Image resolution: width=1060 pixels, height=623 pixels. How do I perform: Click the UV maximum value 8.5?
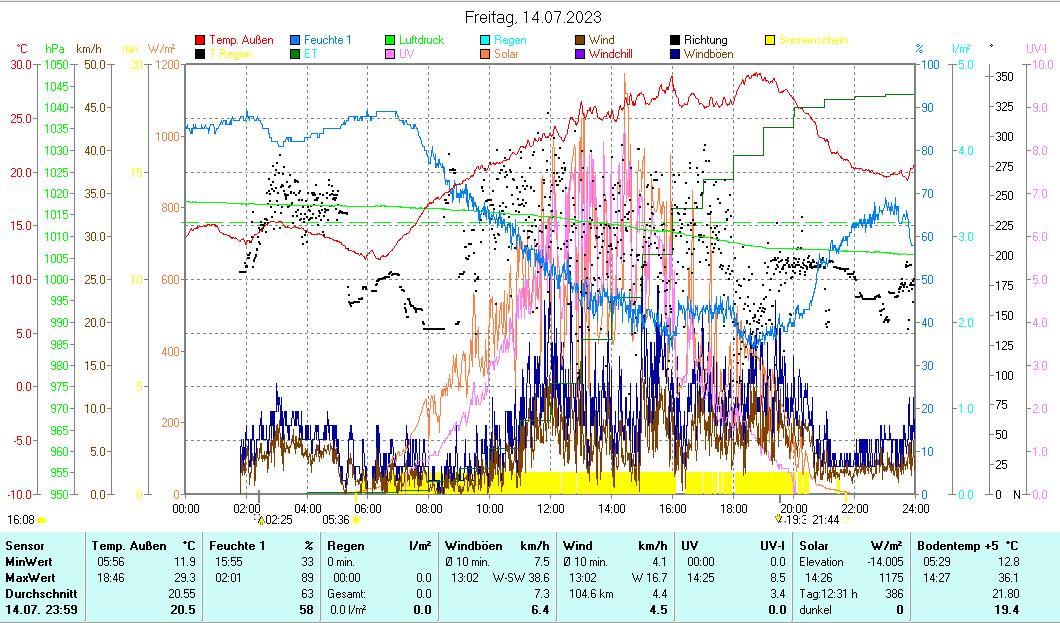point(777,578)
